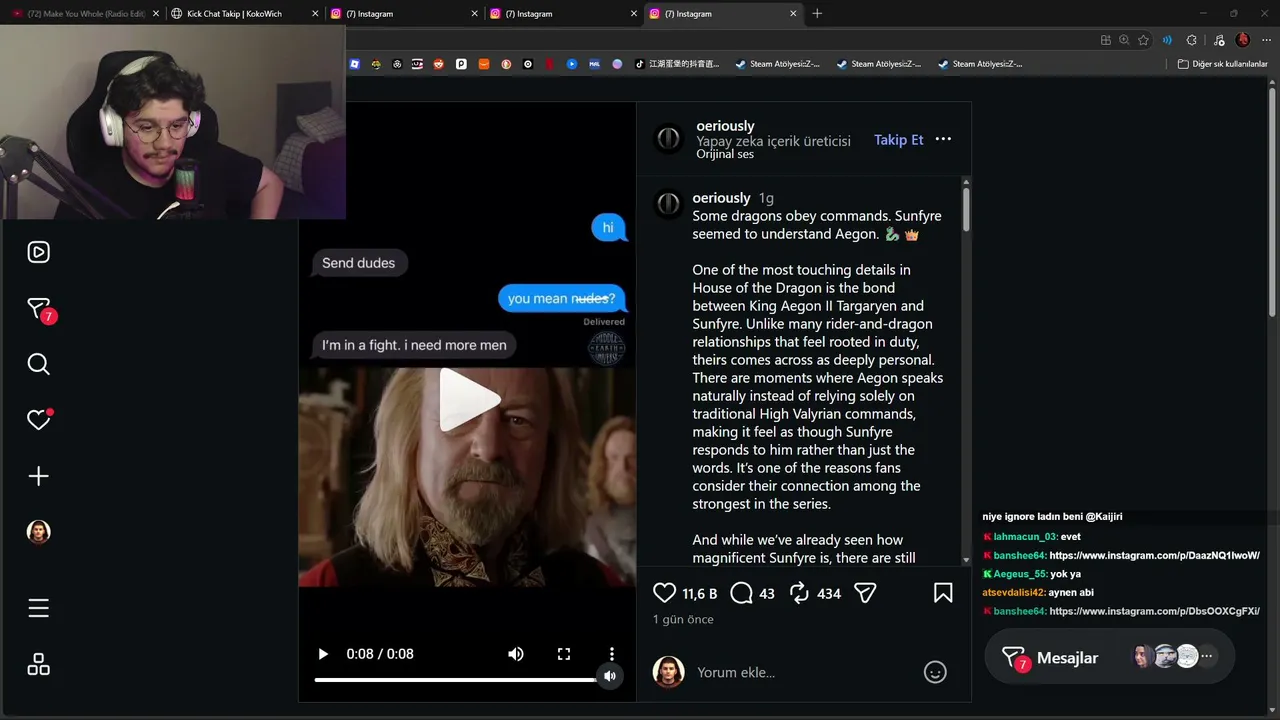
Task: Open the Meta apps grid icon
Action: [x=38, y=664]
